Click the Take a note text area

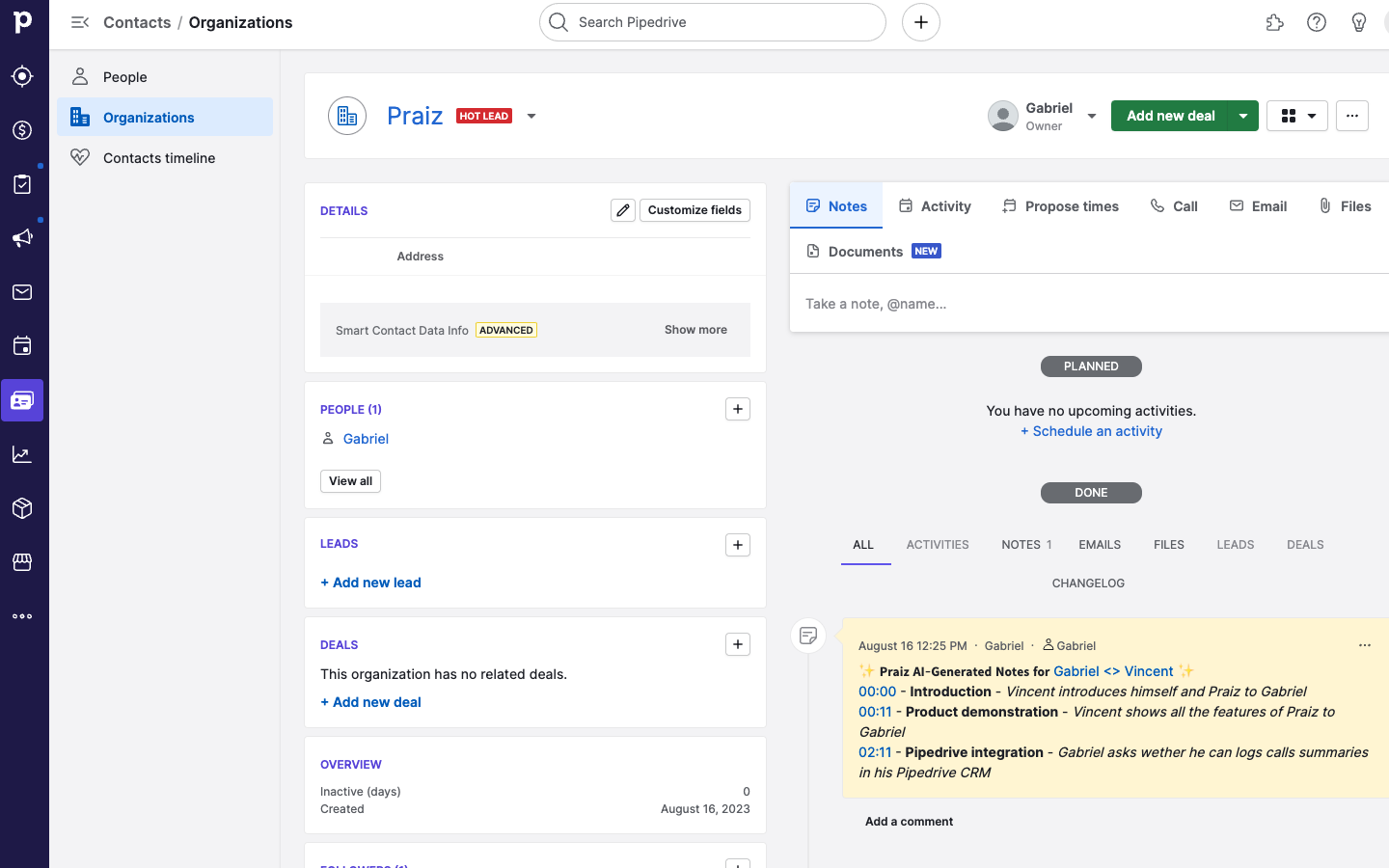tap(1089, 304)
